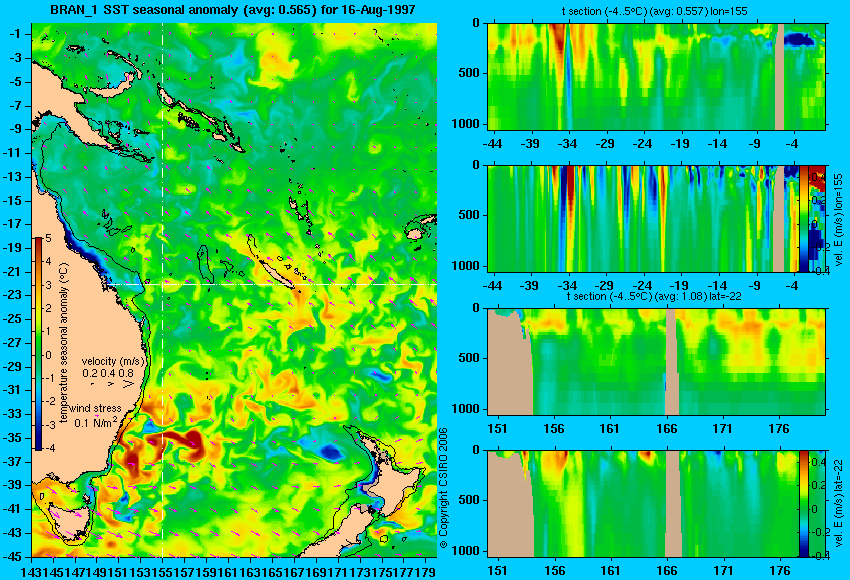Open the temperature section plot at lon=155
Screen dimensions: 850x580
coord(657,76)
